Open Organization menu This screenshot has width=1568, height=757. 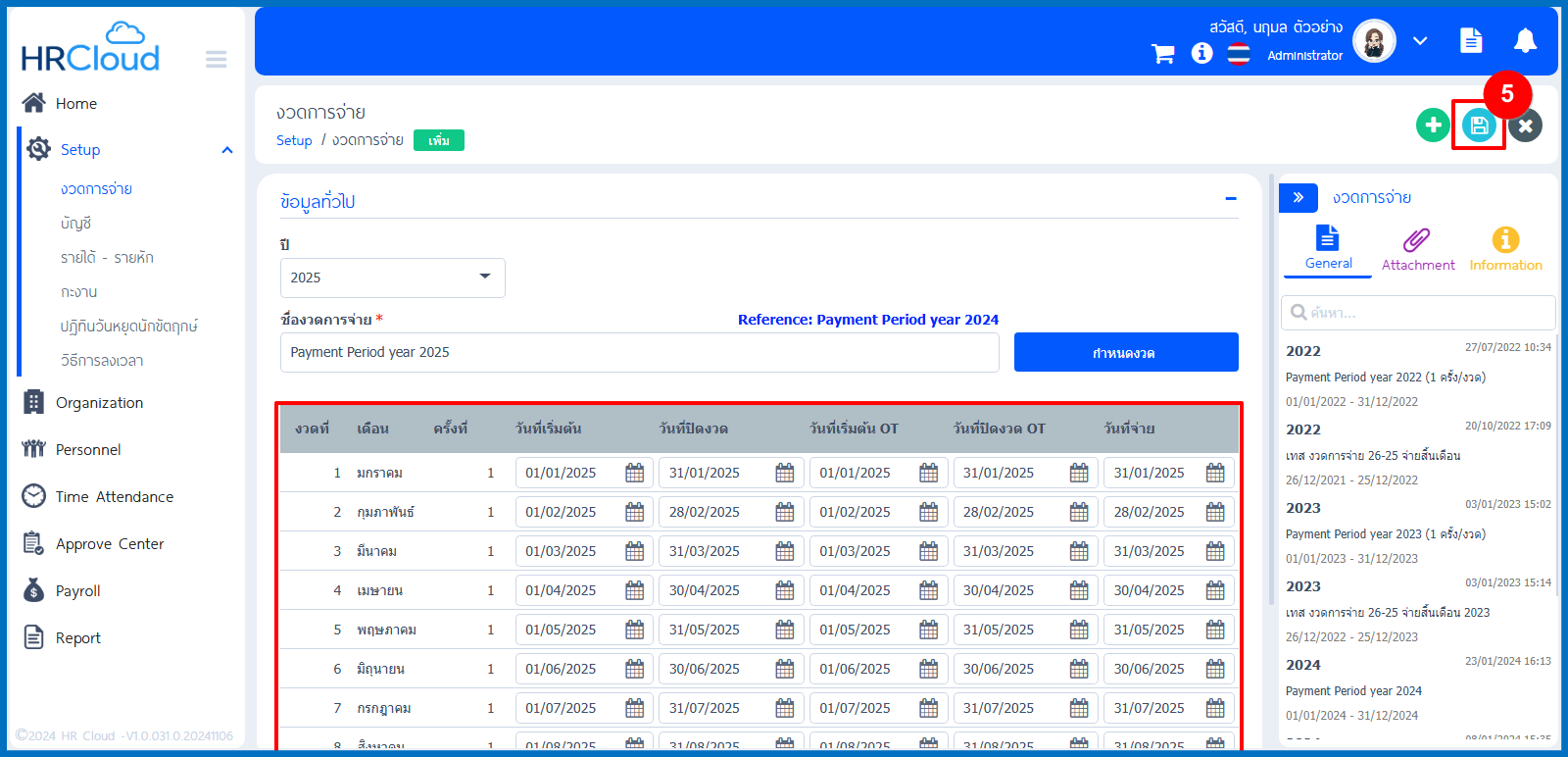click(83, 403)
